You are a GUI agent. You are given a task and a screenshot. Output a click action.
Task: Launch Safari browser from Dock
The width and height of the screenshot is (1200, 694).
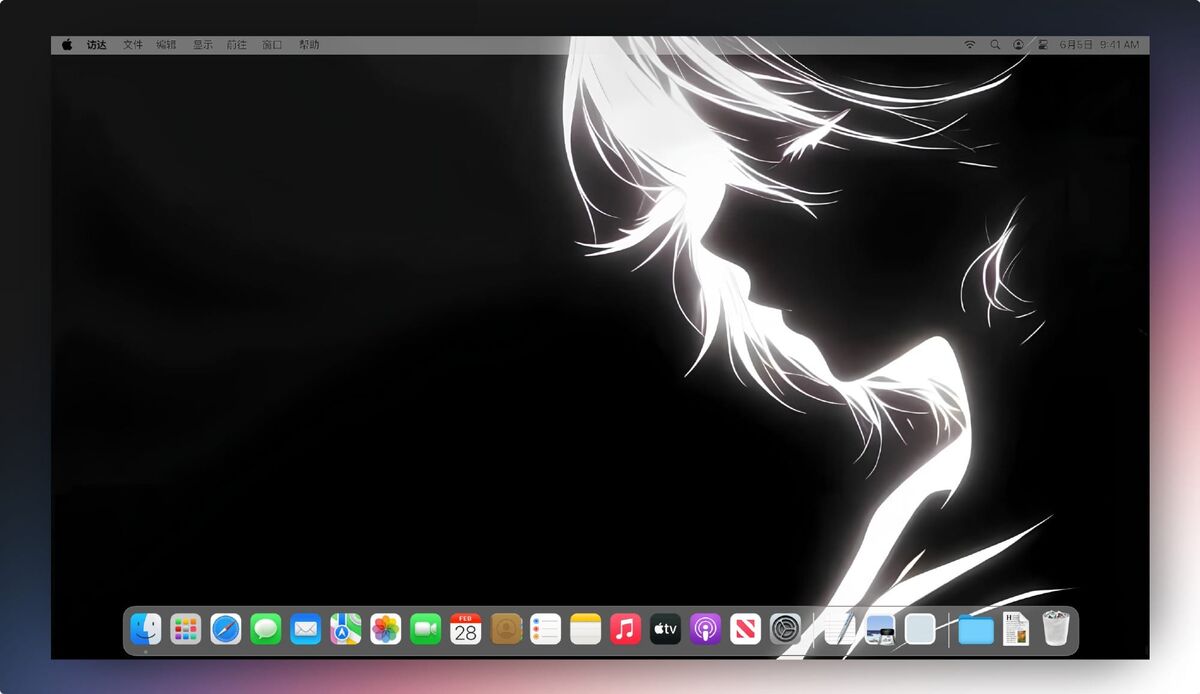[226, 629]
